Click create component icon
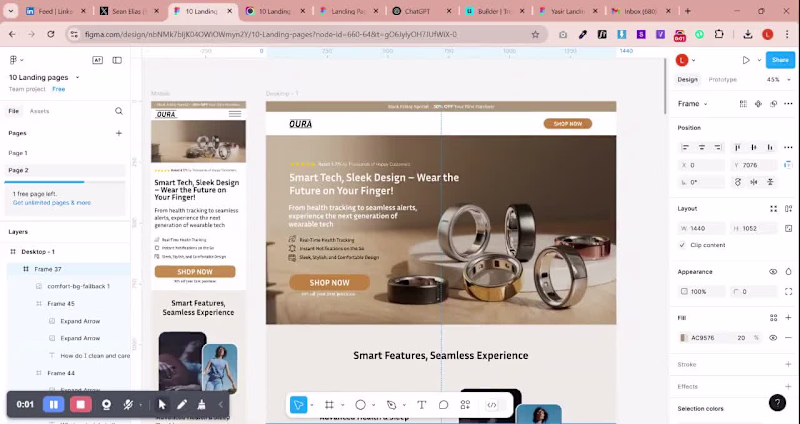This screenshot has height=424, width=800. click(x=758, y=104)
